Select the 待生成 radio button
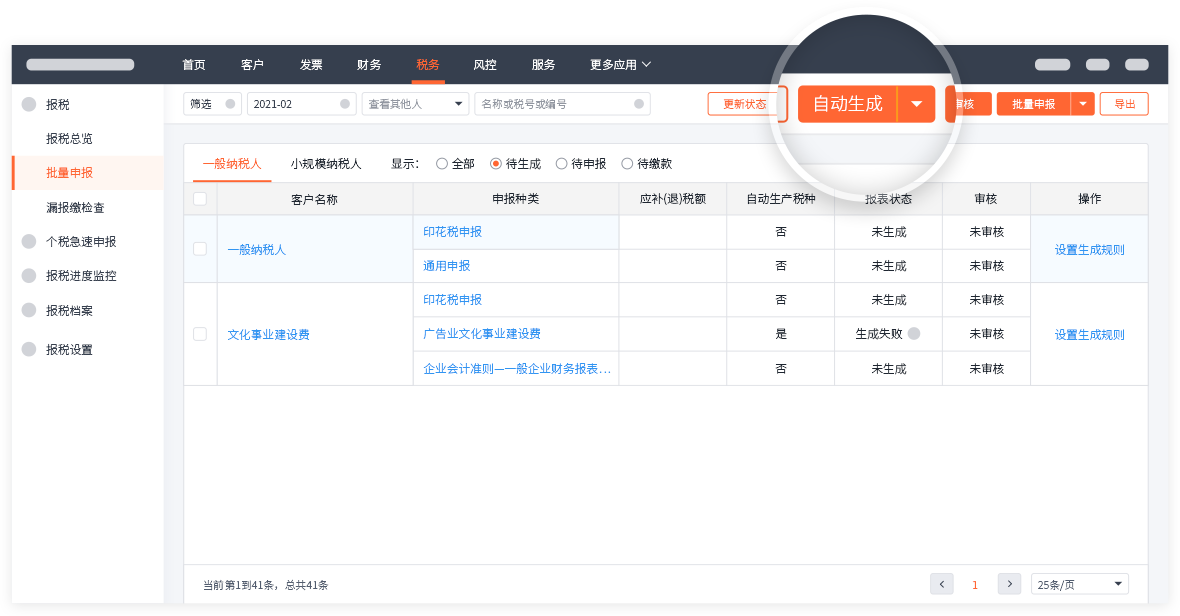The height and width of the screenshot is (616, 1180). point(495,163)
